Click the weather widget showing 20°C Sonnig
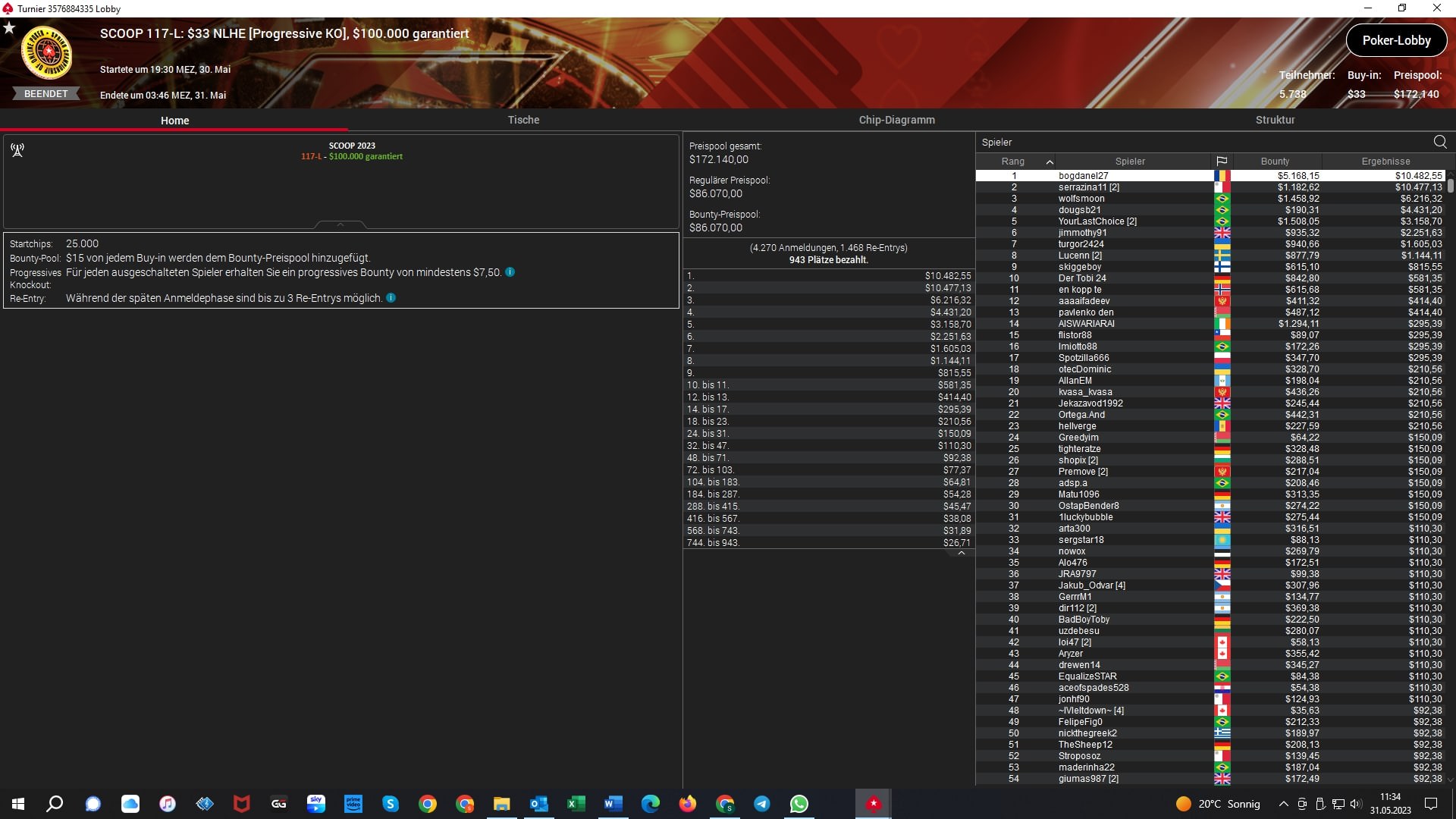This screenshot has width=1456, height=819. [x=1218, y=804]
